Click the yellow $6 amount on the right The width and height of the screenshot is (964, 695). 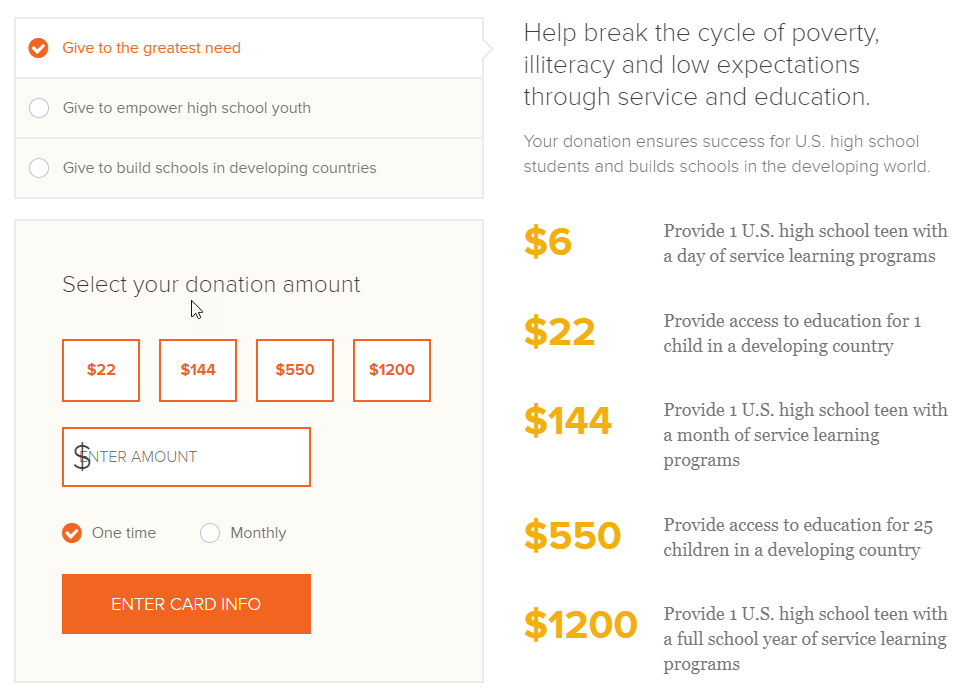[548, 241]
